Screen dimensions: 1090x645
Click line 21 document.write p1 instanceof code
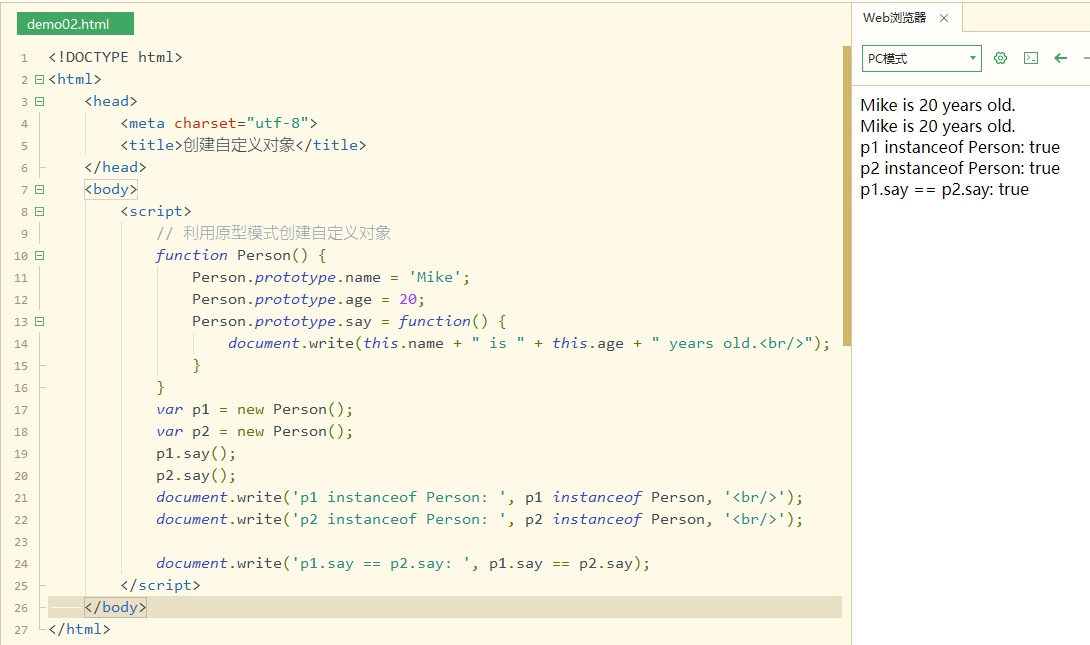(x=480, y=498)
